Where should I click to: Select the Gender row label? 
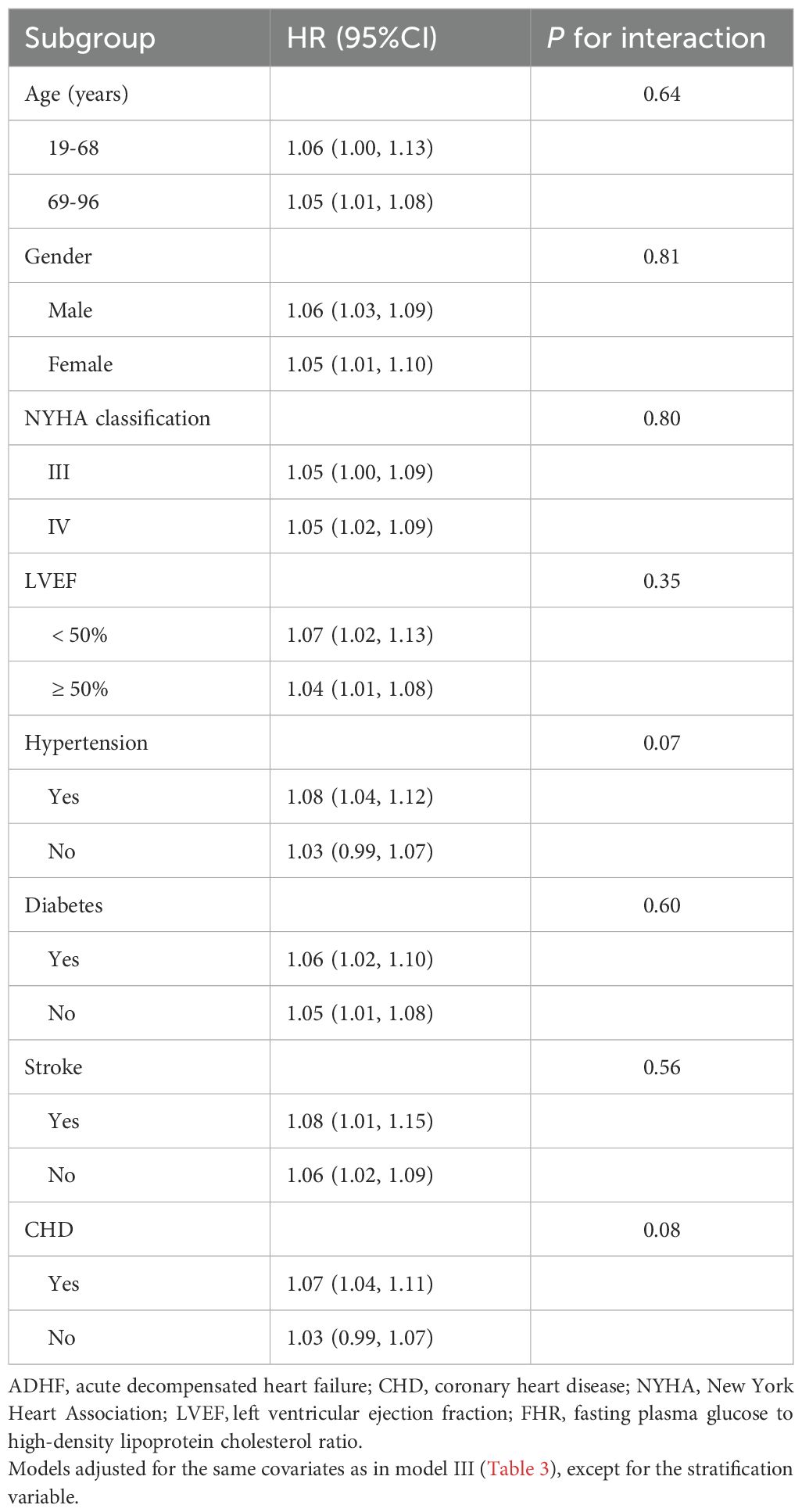[58, 256]
